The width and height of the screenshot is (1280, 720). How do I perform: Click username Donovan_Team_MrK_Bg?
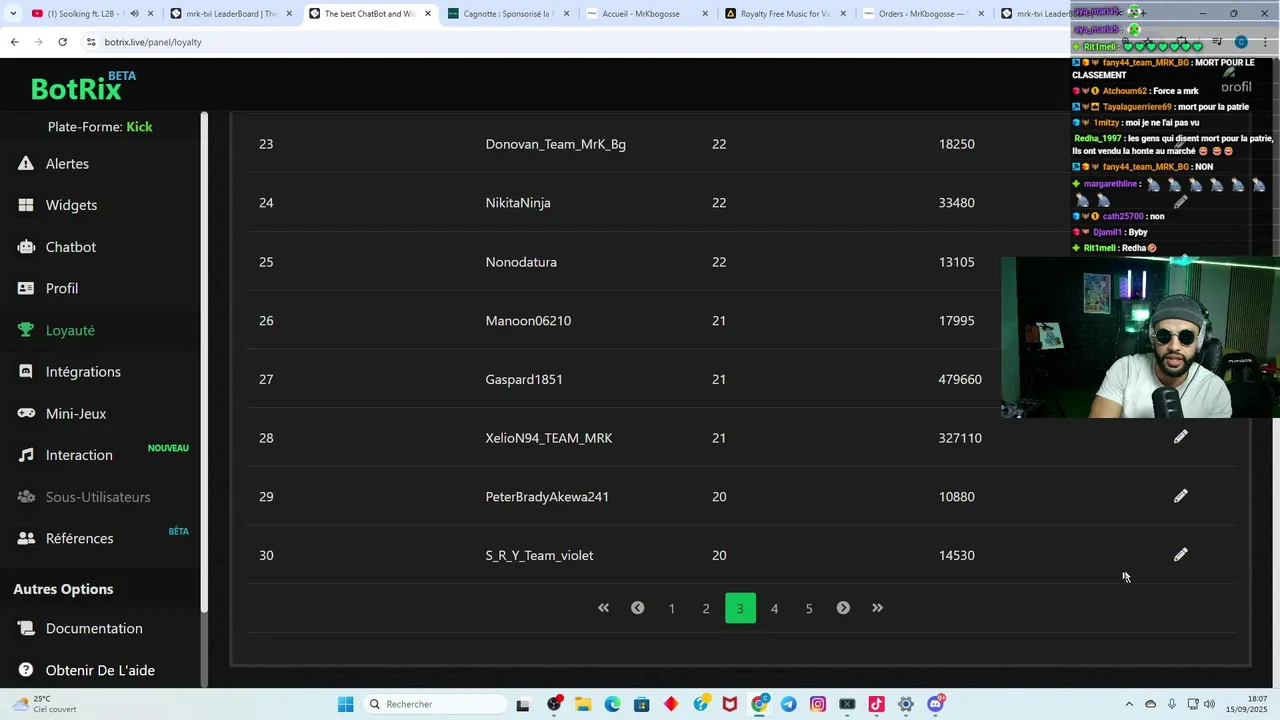[556, 144]
